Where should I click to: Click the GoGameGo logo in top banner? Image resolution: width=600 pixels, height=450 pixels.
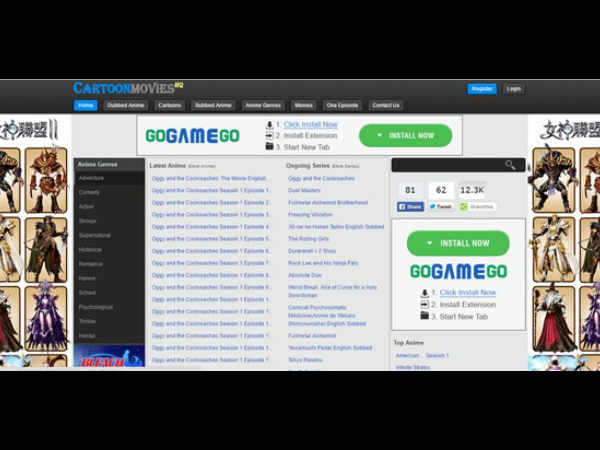point(192,136)
